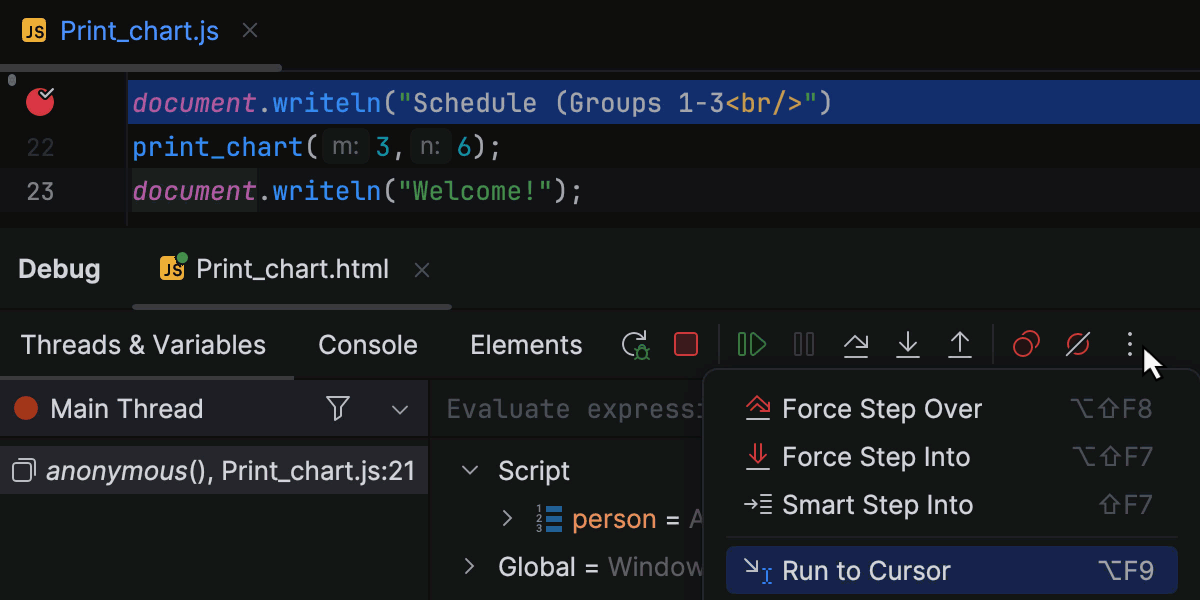The width and height of the screenshot is (1200, 600).
Task: Choose Run to Cursor from menu
Action: (x=866, y=571)
